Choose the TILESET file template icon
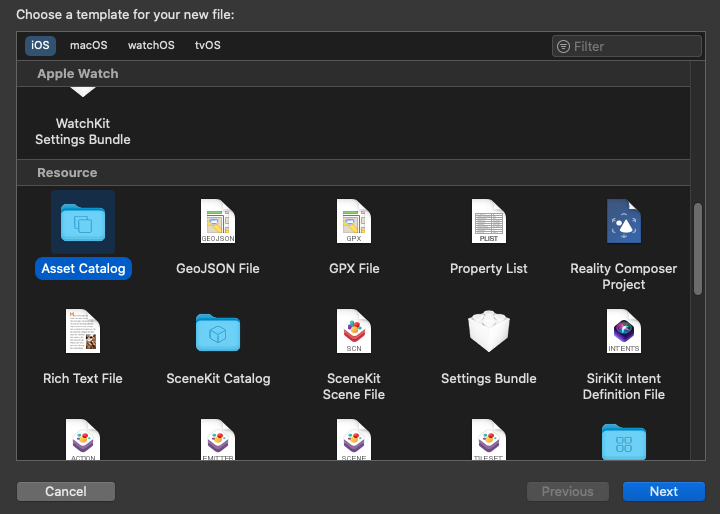The height and width of the screenshot is (514, 720). (x=489, y=439)
